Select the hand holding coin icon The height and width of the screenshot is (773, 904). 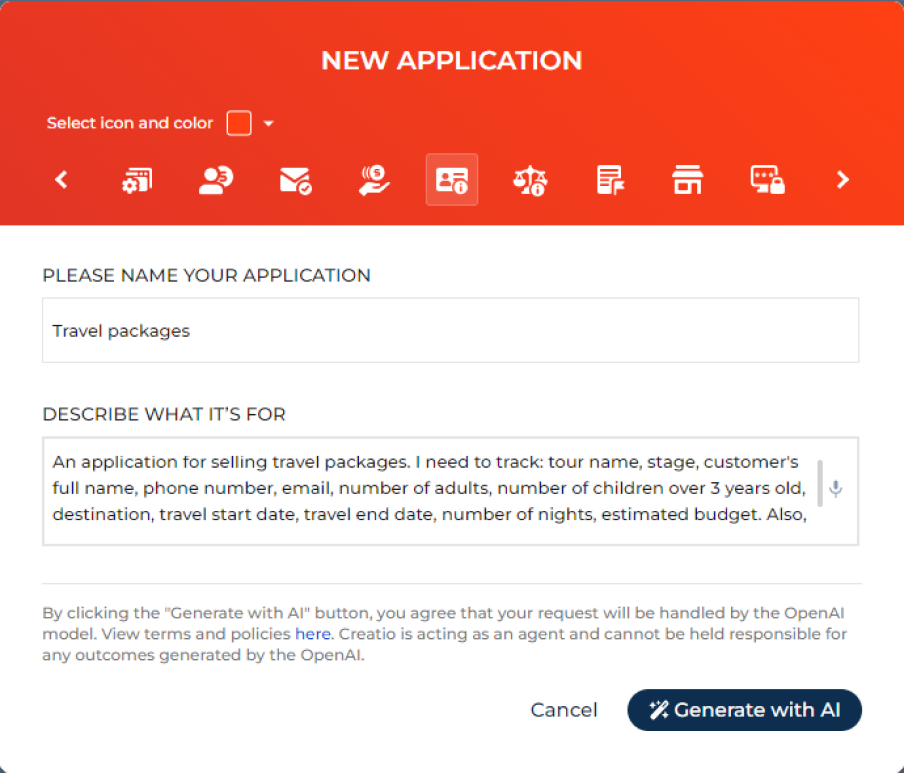(x=374, y=180)
